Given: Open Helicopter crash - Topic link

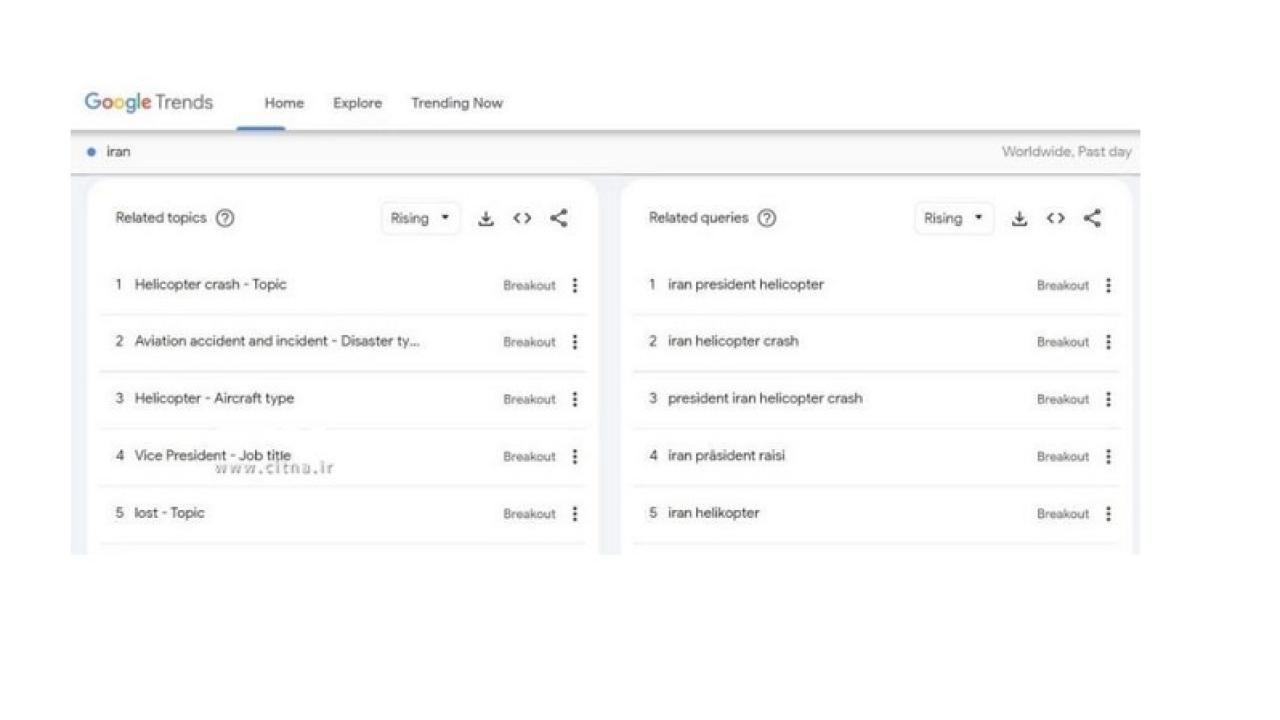Looking at the screenshot, I should coord(211,284).
